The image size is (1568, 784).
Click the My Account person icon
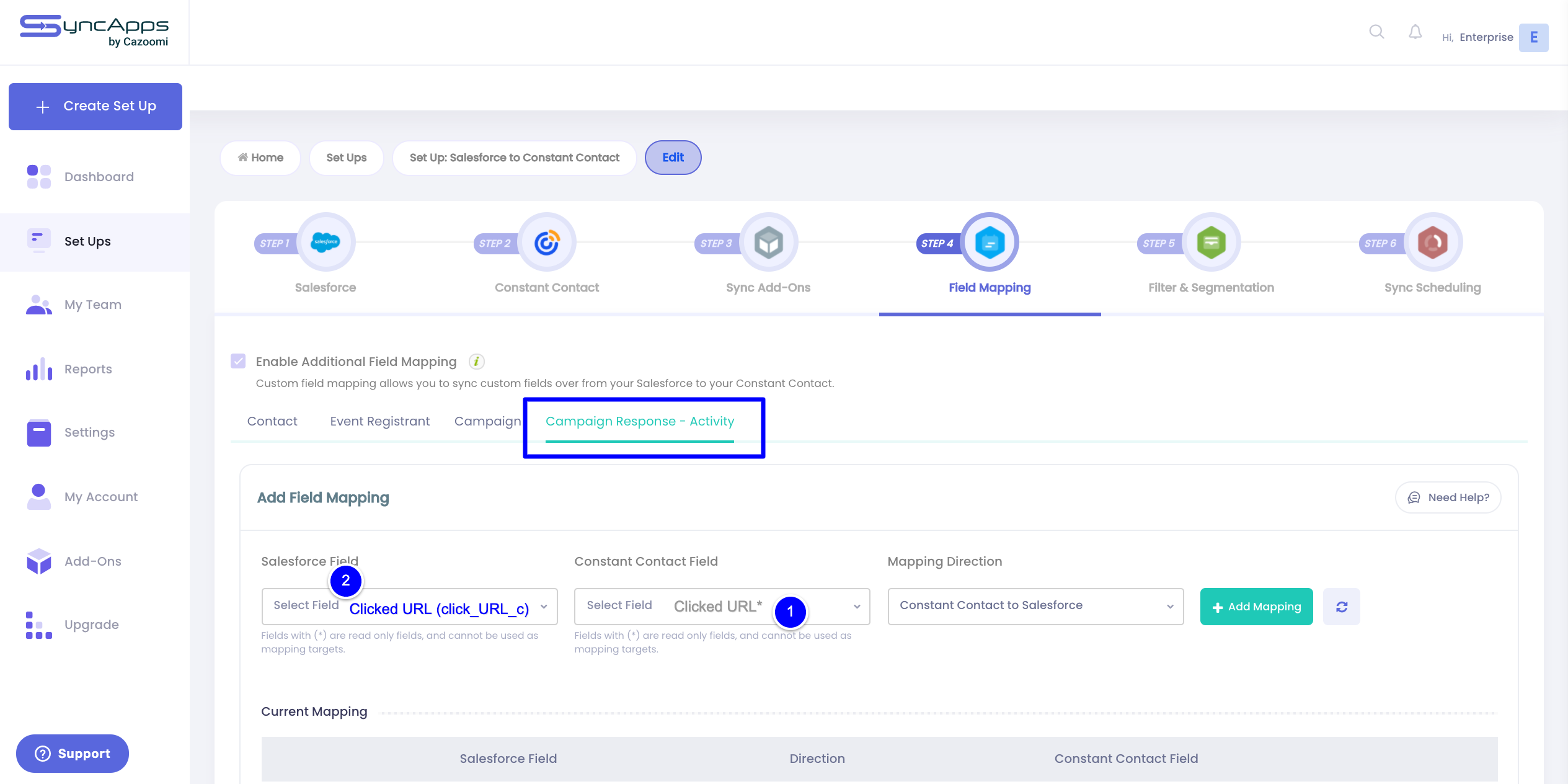tap(38, 497)
